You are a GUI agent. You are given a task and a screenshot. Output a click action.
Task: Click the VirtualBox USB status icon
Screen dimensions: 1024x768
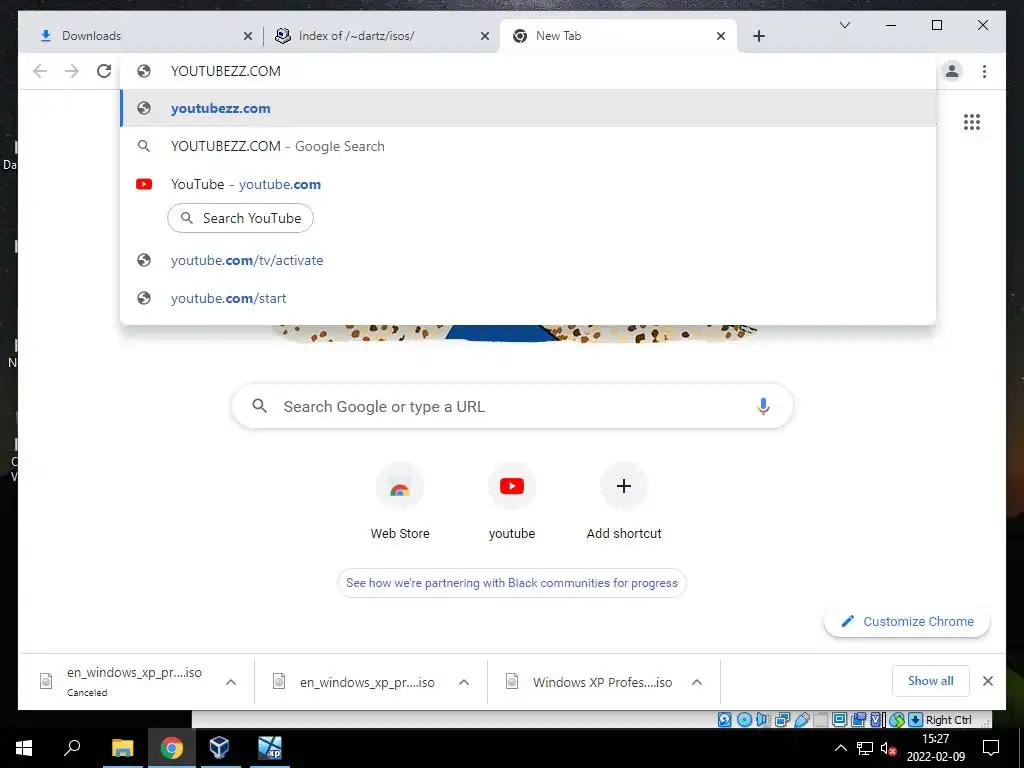[x=802, y=720]
